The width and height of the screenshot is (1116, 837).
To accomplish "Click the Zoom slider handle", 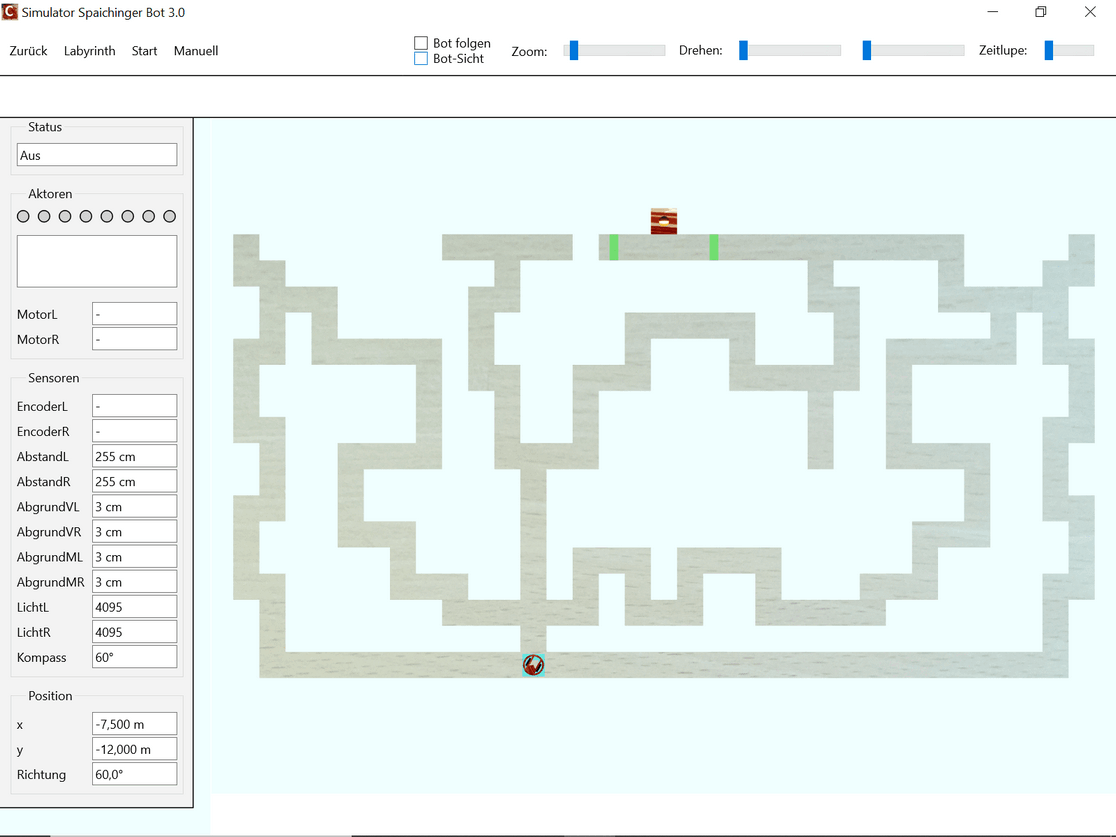I will click(x=574, y=50).
